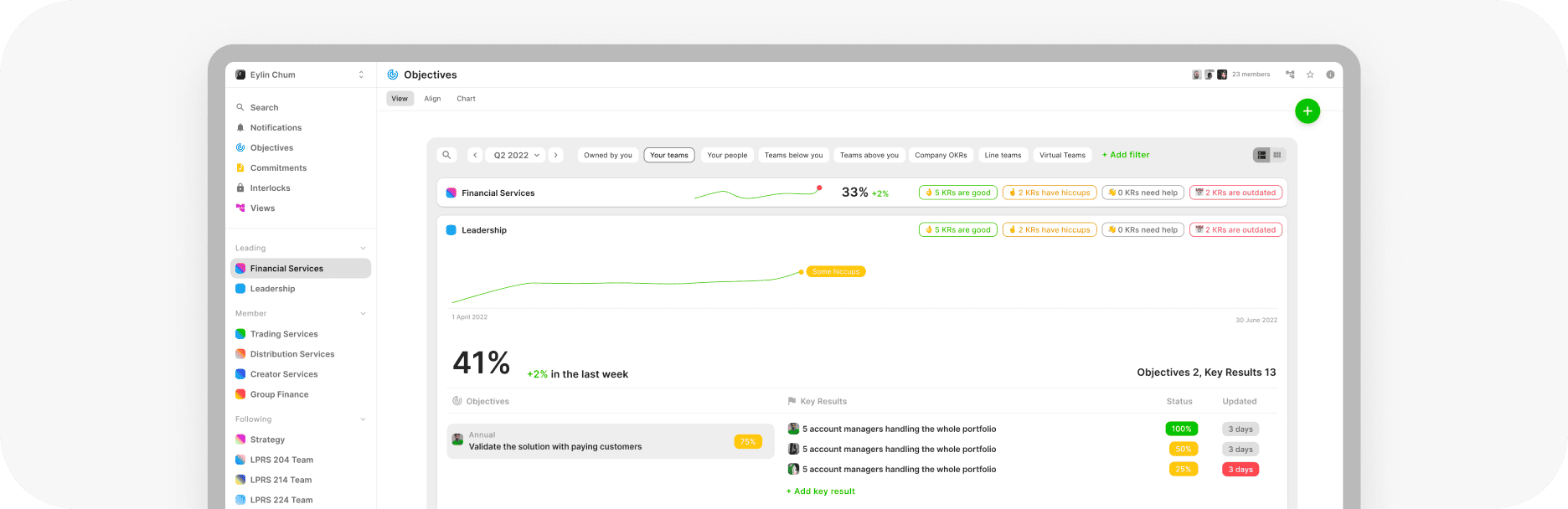Switch to grid layout view toggle
1568x509 pixels.
tap(1277, 155)
